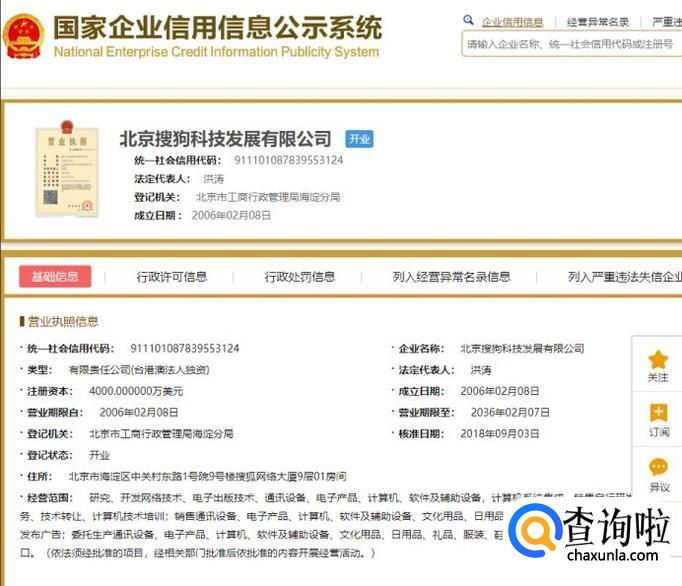Click the 国家企业信用信息公示系统 site title
This screenshot has width=682, height=586.
tap(217, 27)
